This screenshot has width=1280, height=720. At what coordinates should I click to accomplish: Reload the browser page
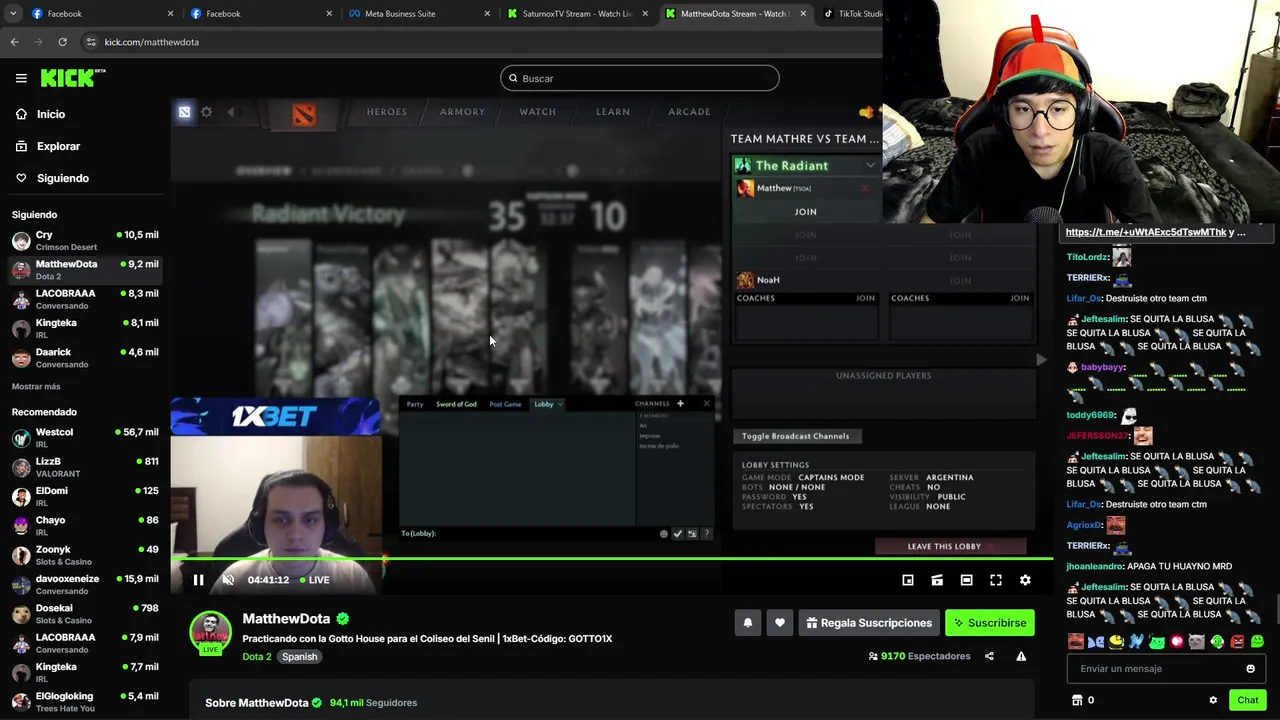point(62,42)
